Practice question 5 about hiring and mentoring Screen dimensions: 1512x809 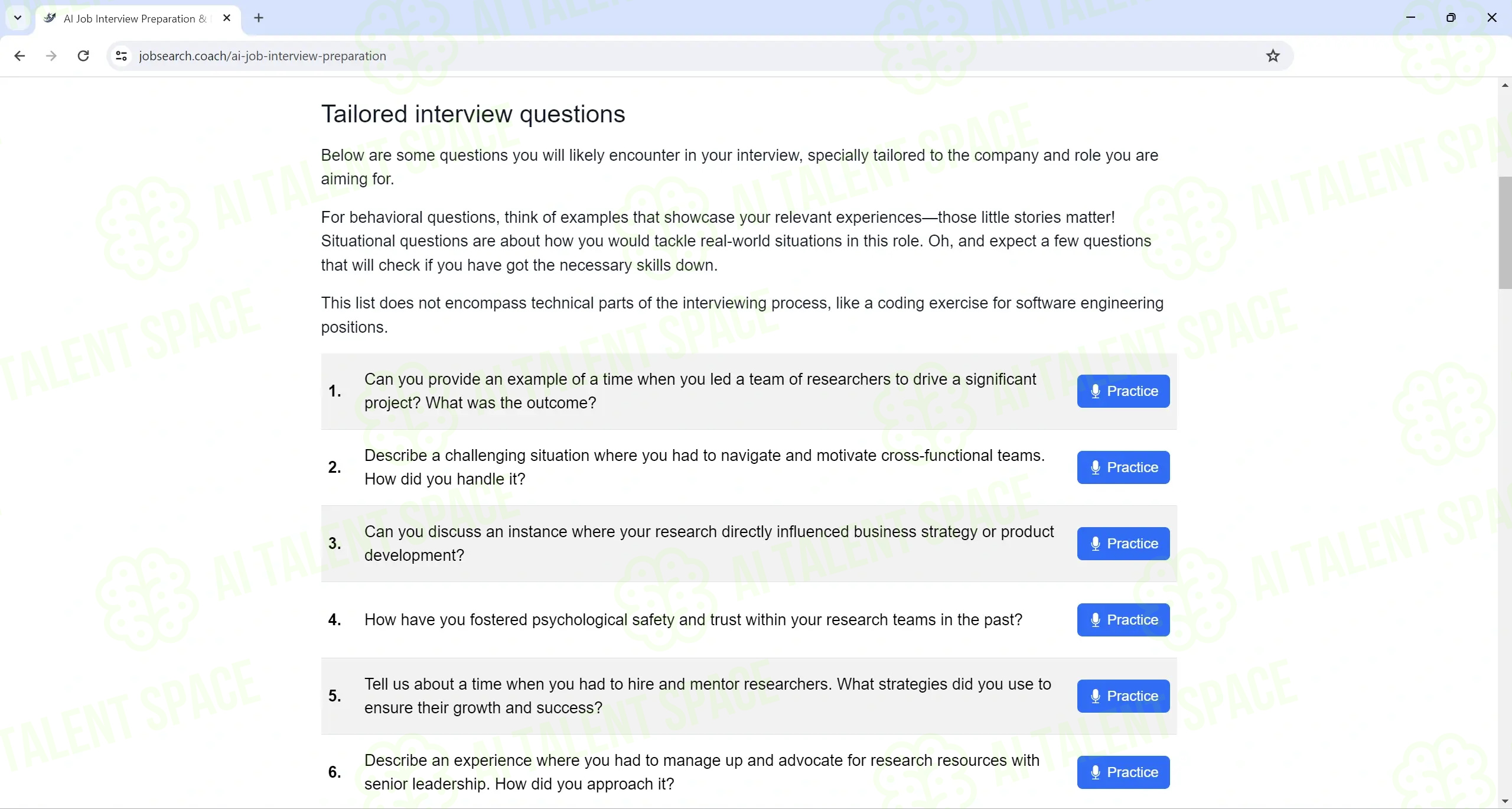[x=1123, y=696]
